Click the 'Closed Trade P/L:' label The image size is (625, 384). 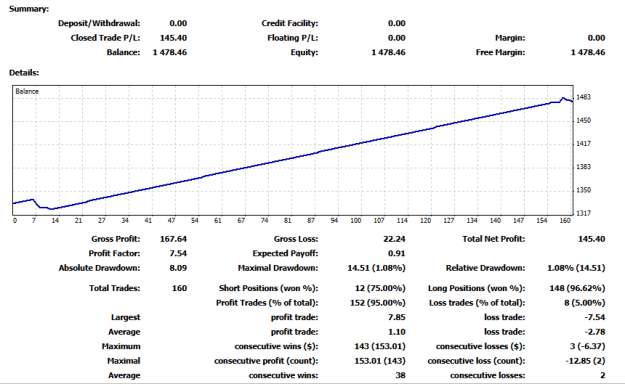106,38
